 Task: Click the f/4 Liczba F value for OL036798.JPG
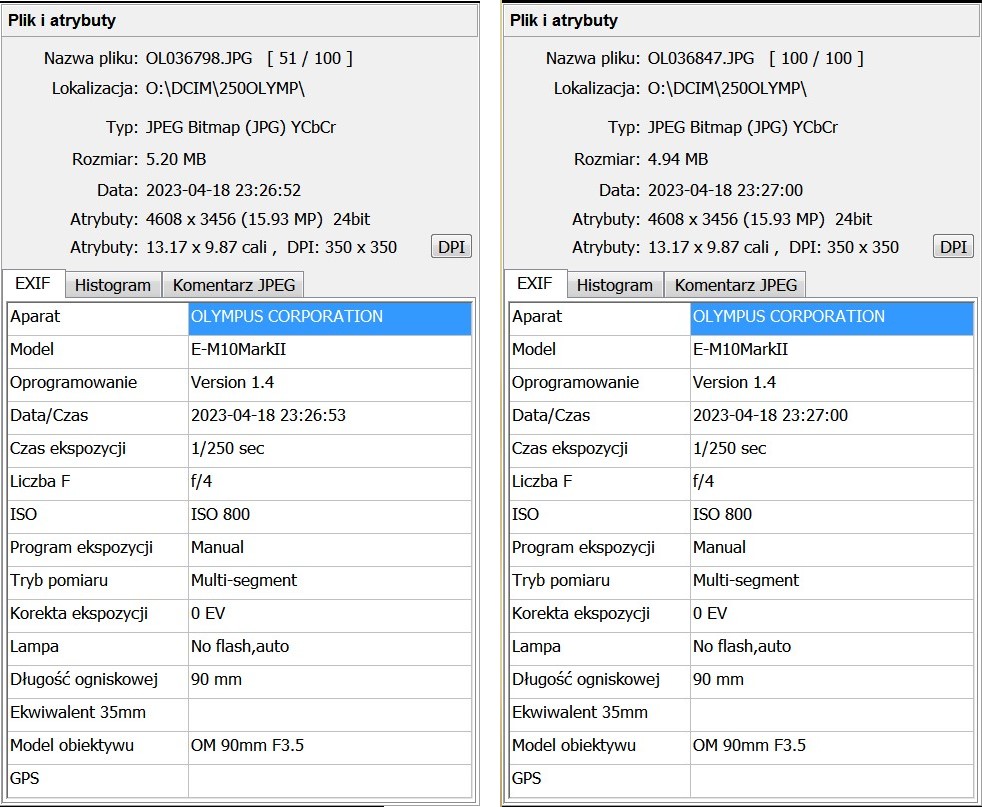point(202,482)
